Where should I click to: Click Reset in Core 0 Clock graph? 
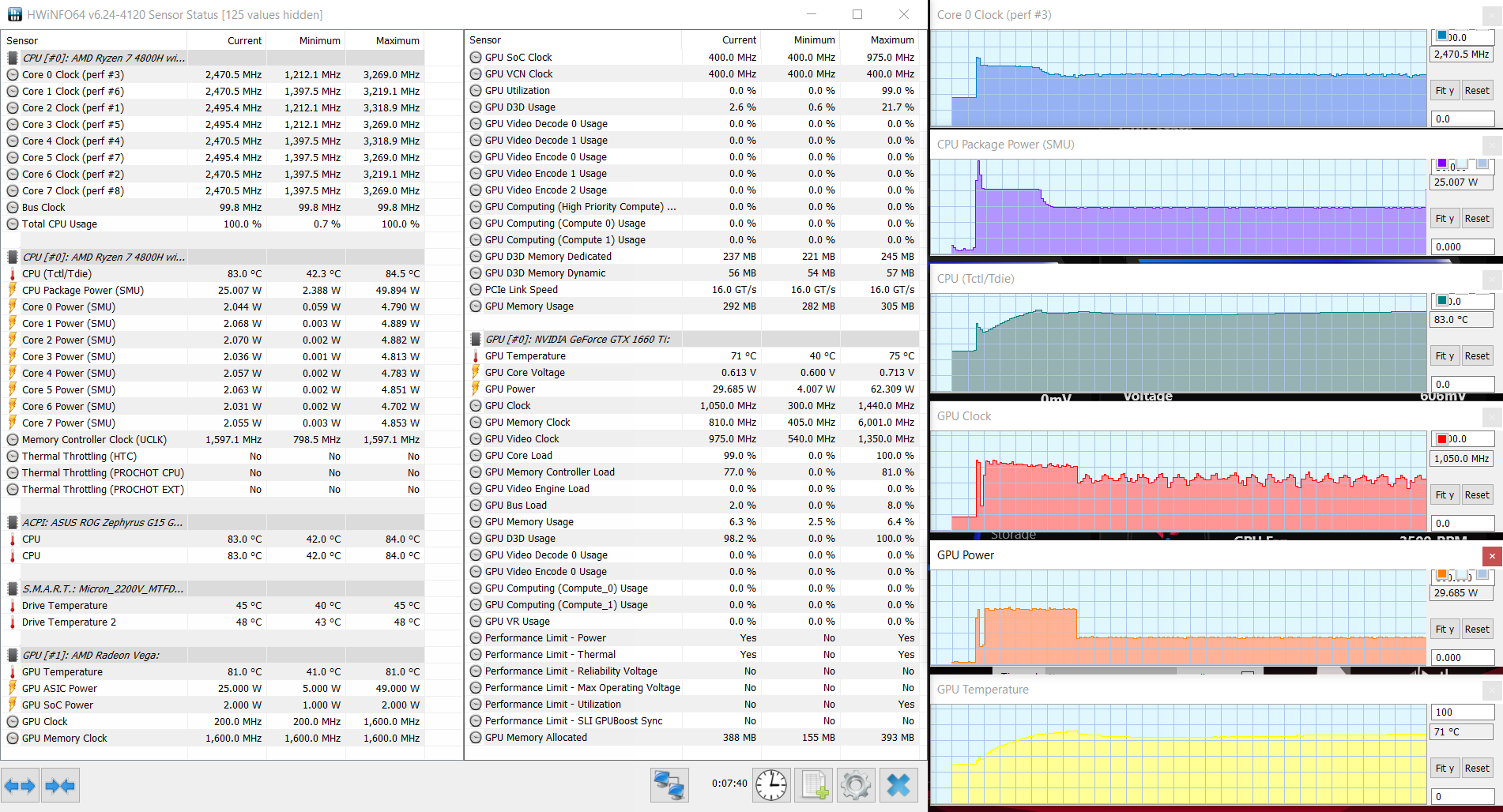pos(1477,91)
